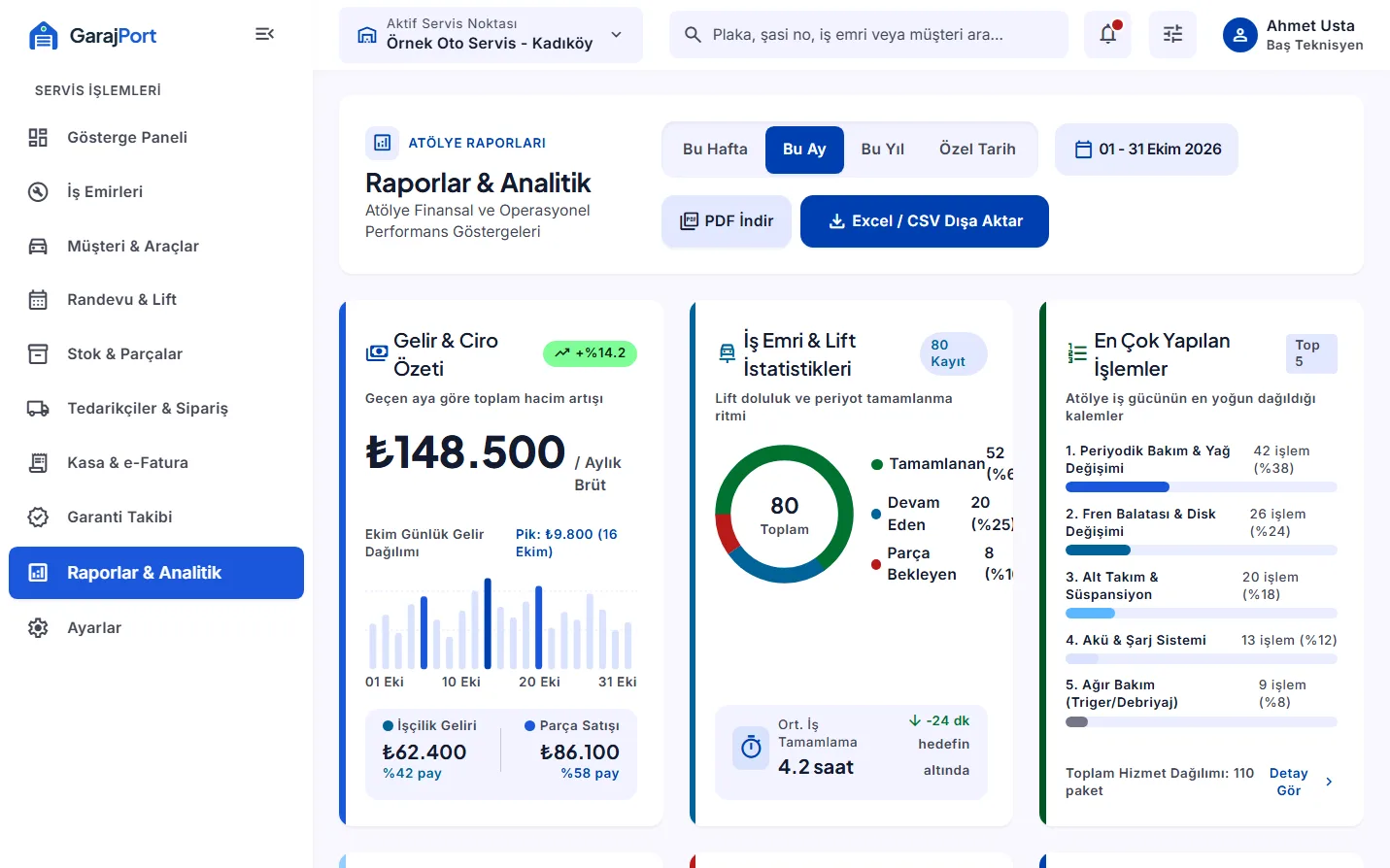Viewport: 1390px width, 868px height.
Task: Click the Periyodik Bakım progress bar
Action: [1202, 487]
